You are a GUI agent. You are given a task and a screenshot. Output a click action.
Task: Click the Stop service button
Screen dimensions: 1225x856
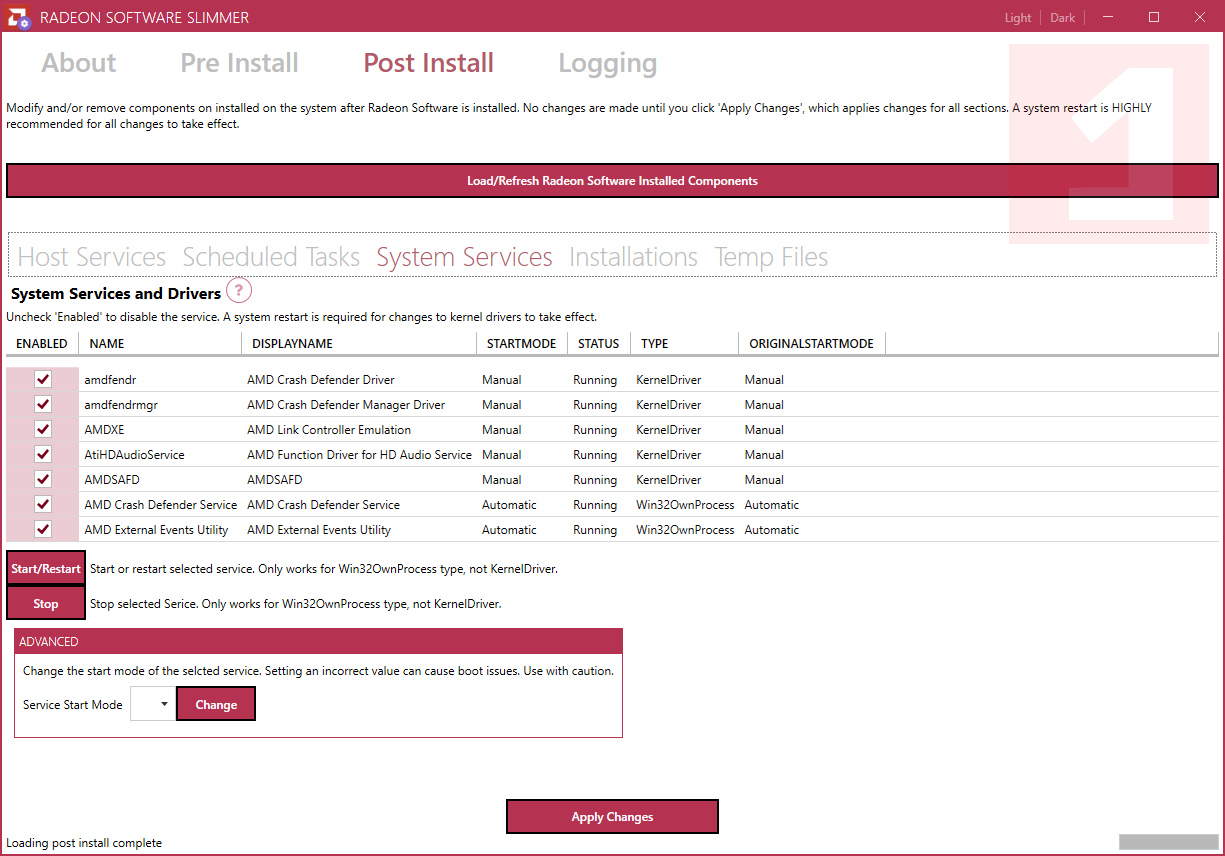click(46, 603)
